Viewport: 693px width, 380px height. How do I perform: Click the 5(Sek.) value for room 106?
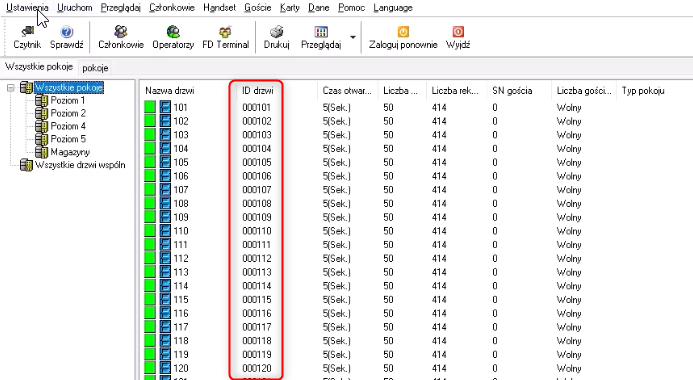[336, 176]
